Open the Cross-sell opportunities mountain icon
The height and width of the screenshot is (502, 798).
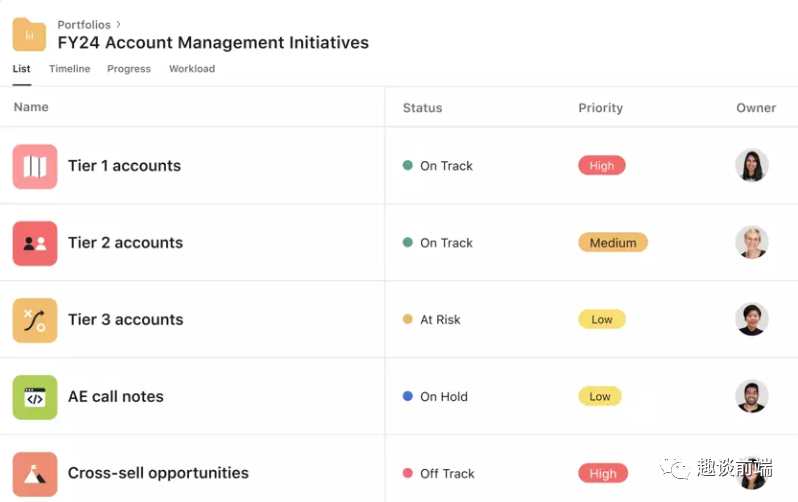[x=35, y=474]
